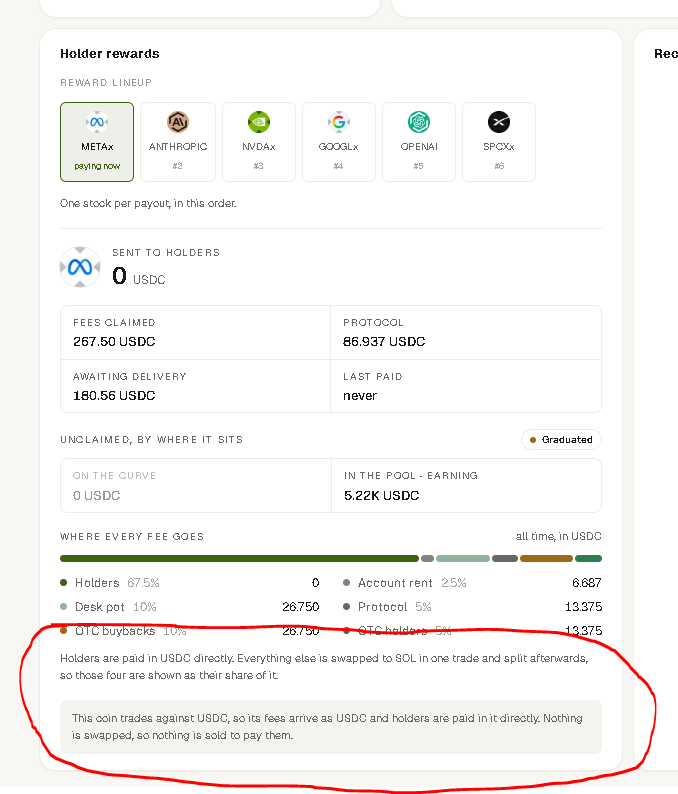Click the dark gray Protocol bar segment
Image resolution: width=678 pixels, height=794 pixels.
(x=505, y=559)
